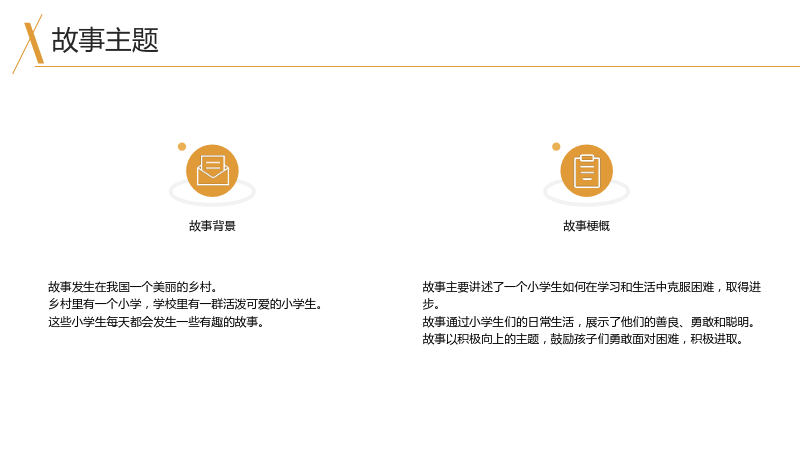Click the line beginning 乡村里有一个小学
800x450 pixels.
[185, 305]
